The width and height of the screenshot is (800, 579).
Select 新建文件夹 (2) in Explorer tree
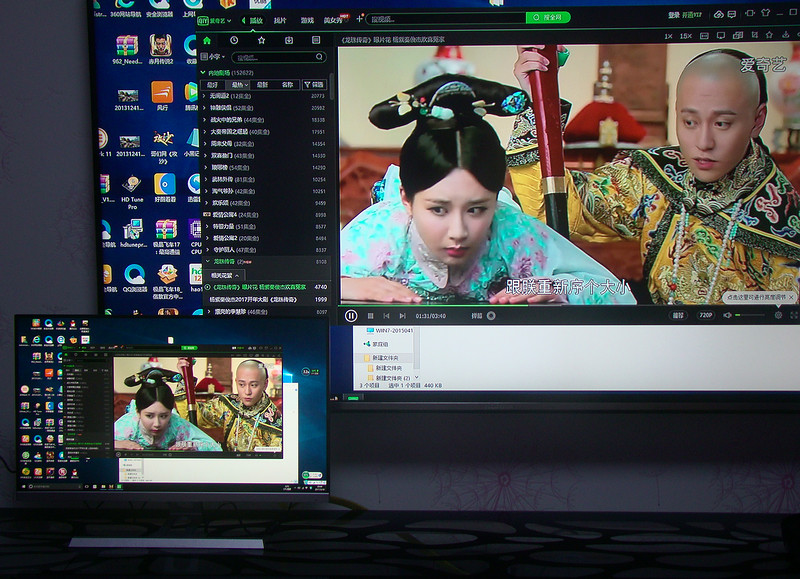(x=388, y=378)
